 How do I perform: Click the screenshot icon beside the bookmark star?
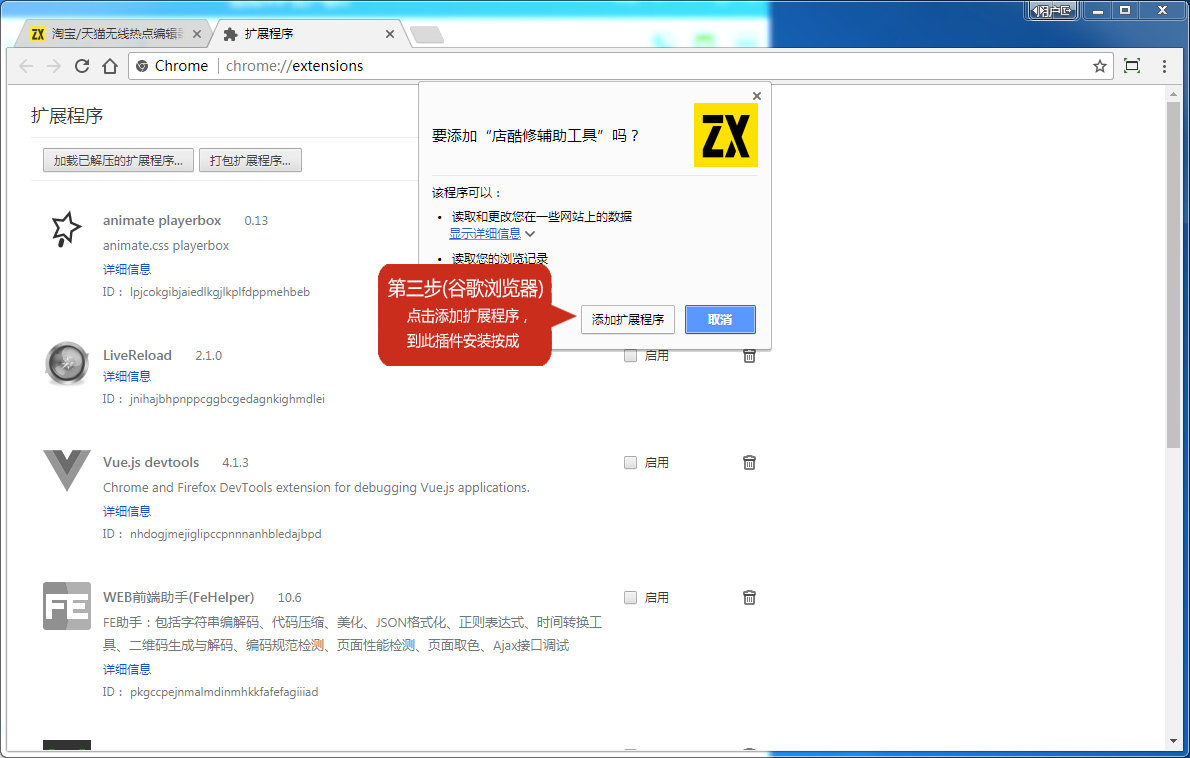[x=1132, y=66]
